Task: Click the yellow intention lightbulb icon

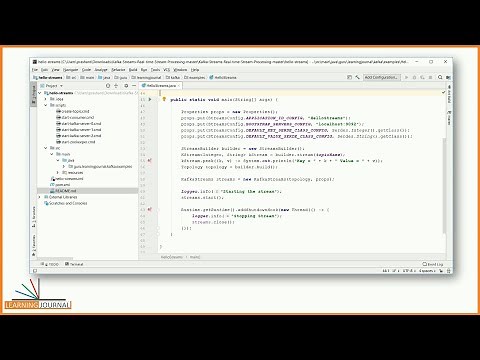Action: pyautogui.click(x=164, y=99)
